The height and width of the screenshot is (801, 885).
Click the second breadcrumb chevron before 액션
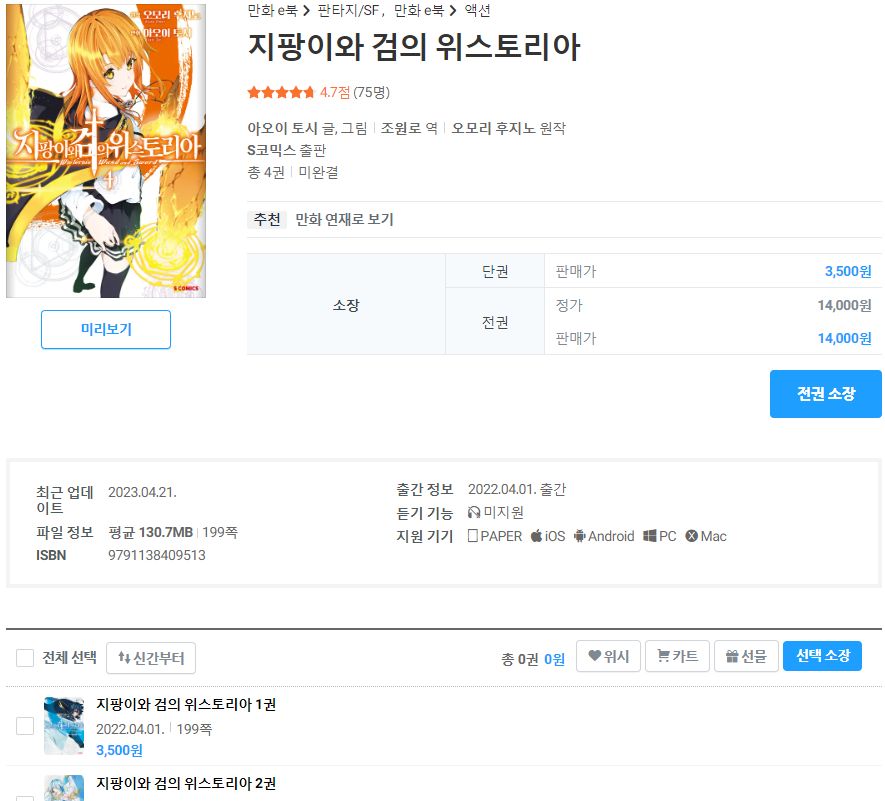[x=453, y=10]
